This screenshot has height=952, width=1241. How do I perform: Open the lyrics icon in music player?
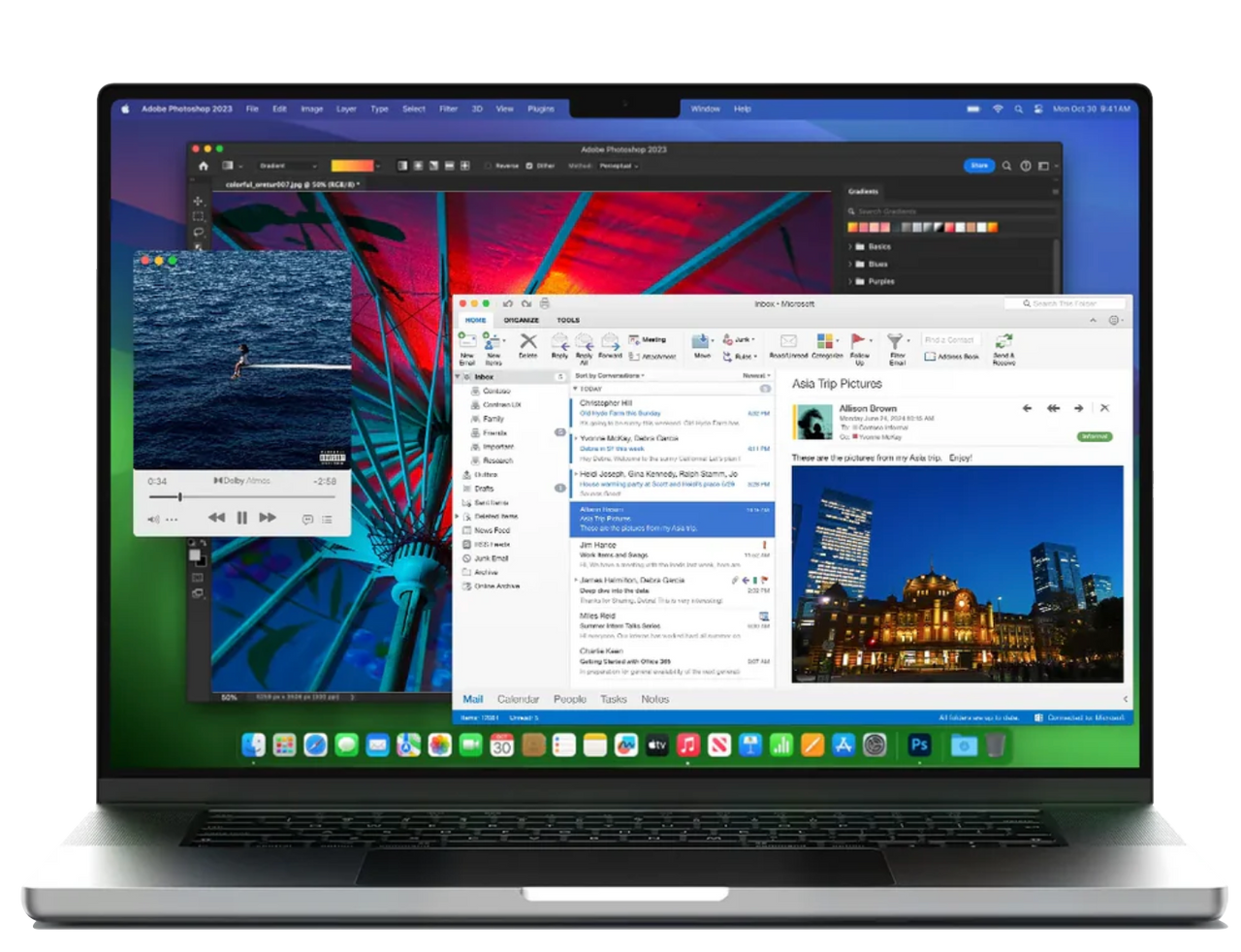point(307,519)
